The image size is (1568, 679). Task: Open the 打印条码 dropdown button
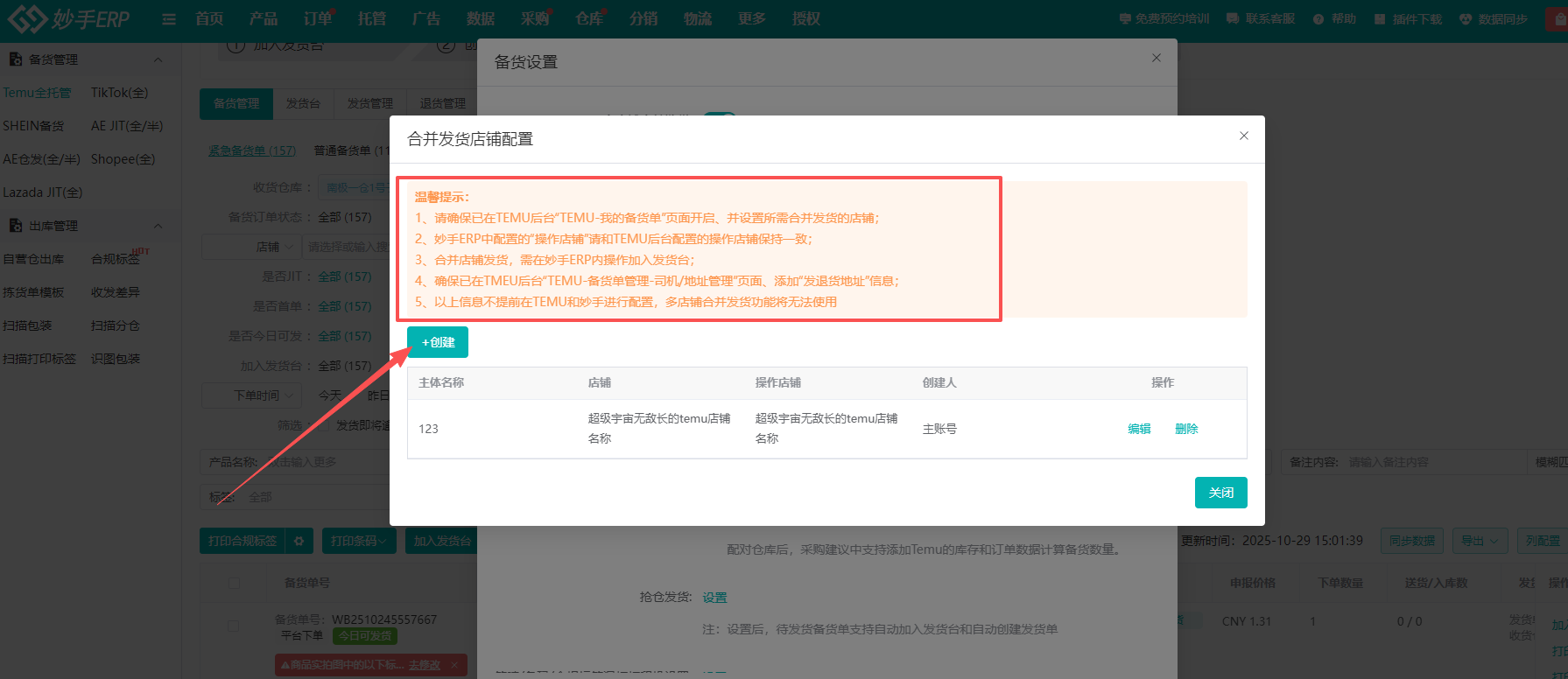359,541
